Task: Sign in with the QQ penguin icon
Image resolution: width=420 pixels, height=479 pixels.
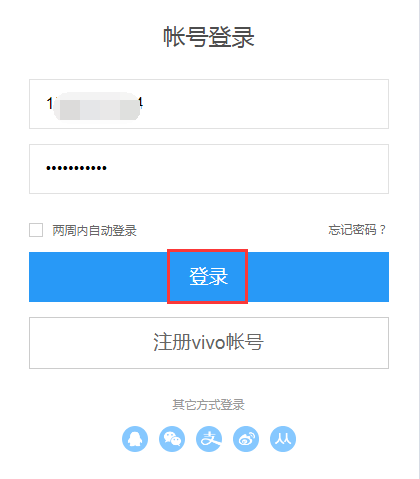Action: coord(135,439)
